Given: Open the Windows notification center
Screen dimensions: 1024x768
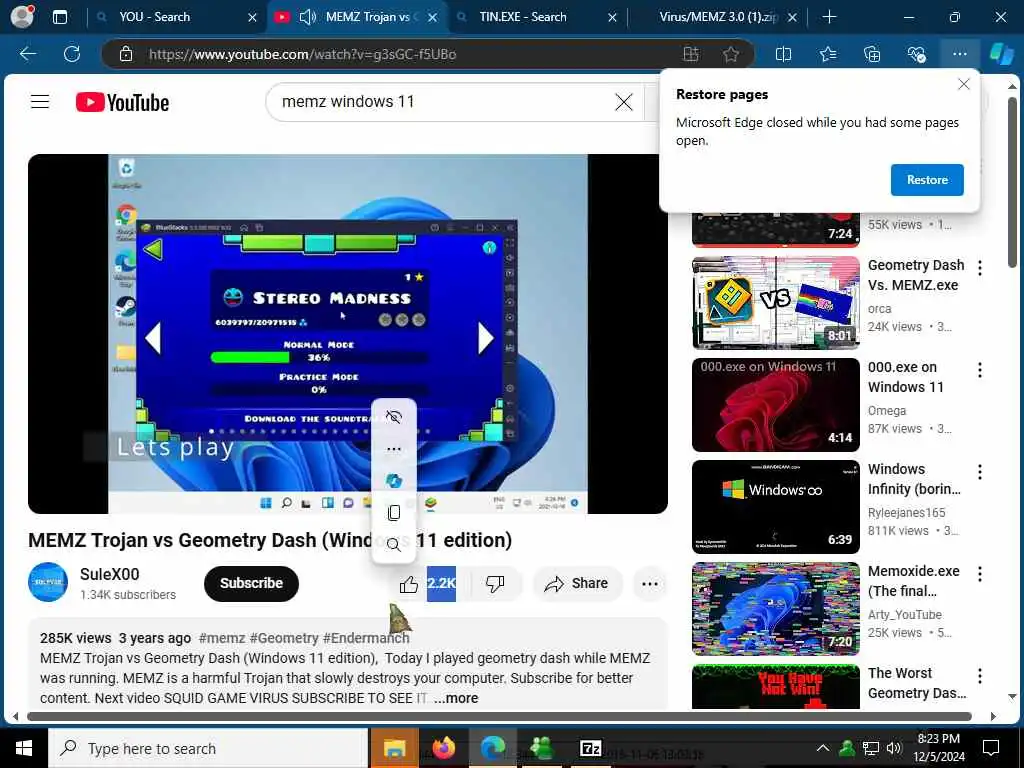Looking at the screenshot, I should pyautogui.click(x=991, y=748).
